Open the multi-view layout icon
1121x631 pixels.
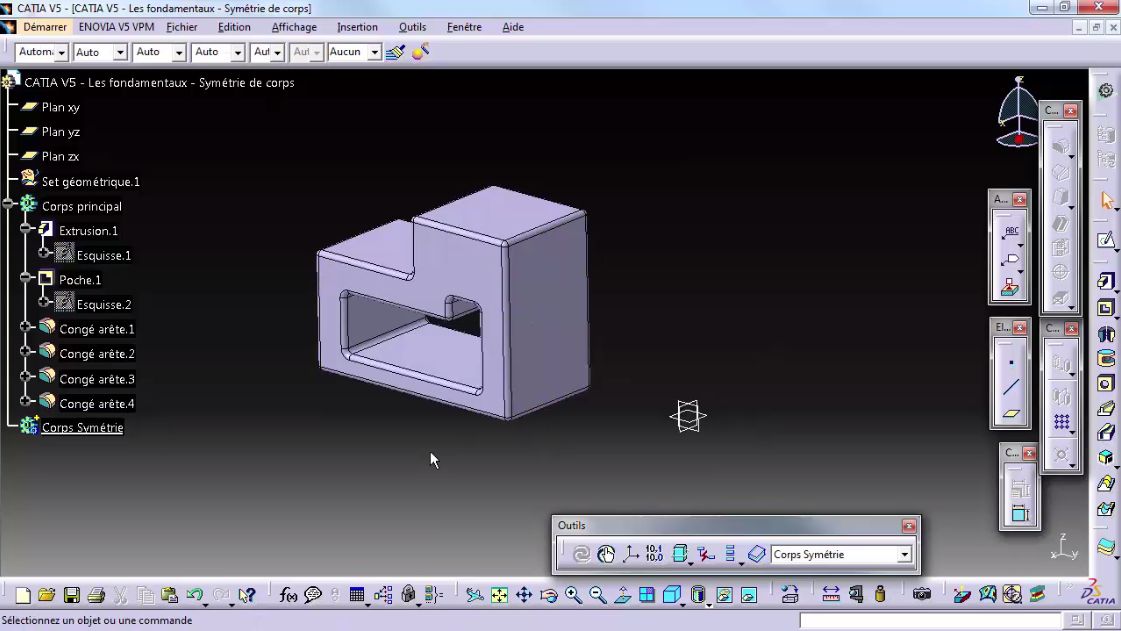click(x=647, y=595)
